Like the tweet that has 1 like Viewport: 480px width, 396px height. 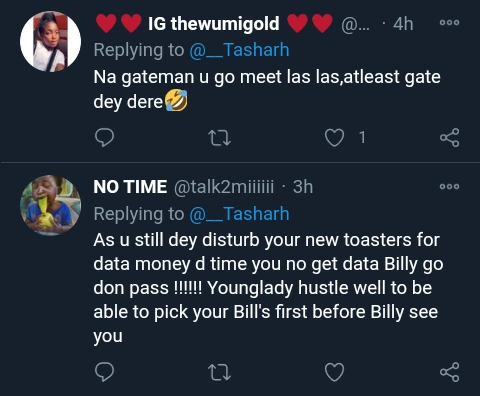[x=334, y=138]
